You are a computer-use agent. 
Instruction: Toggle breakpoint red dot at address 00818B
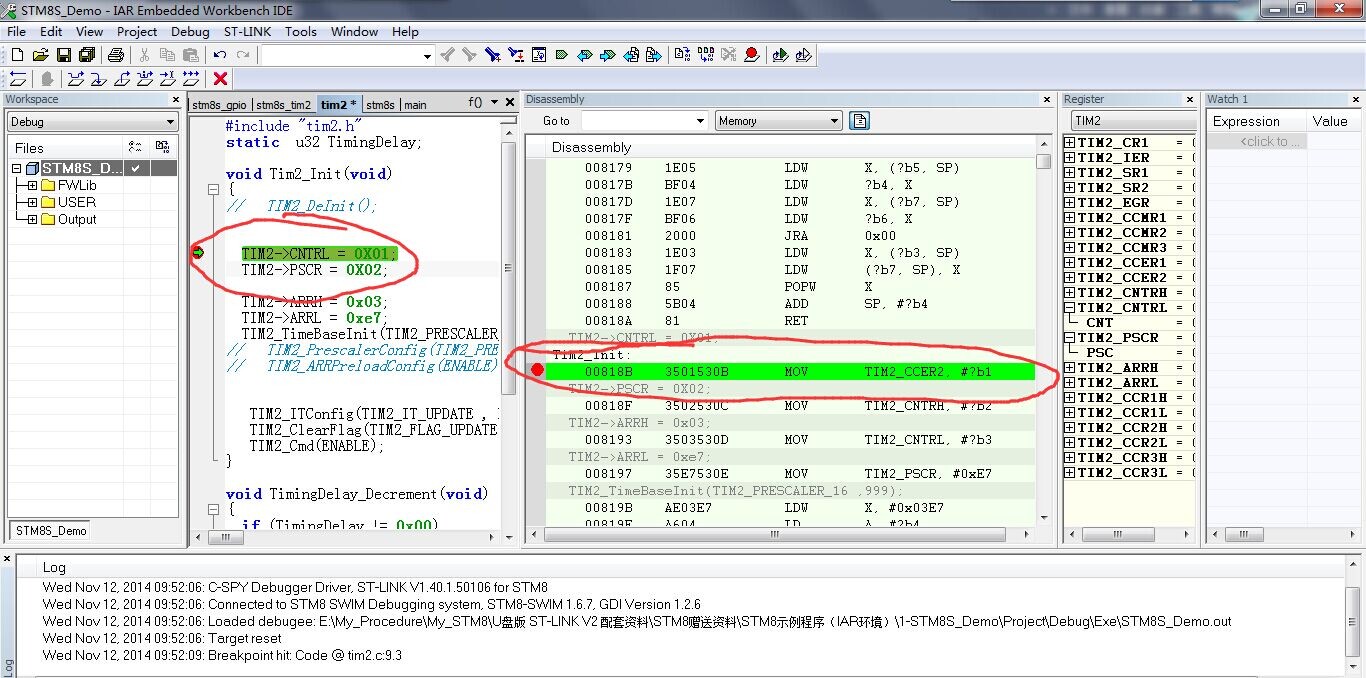[x=537, y=370]
